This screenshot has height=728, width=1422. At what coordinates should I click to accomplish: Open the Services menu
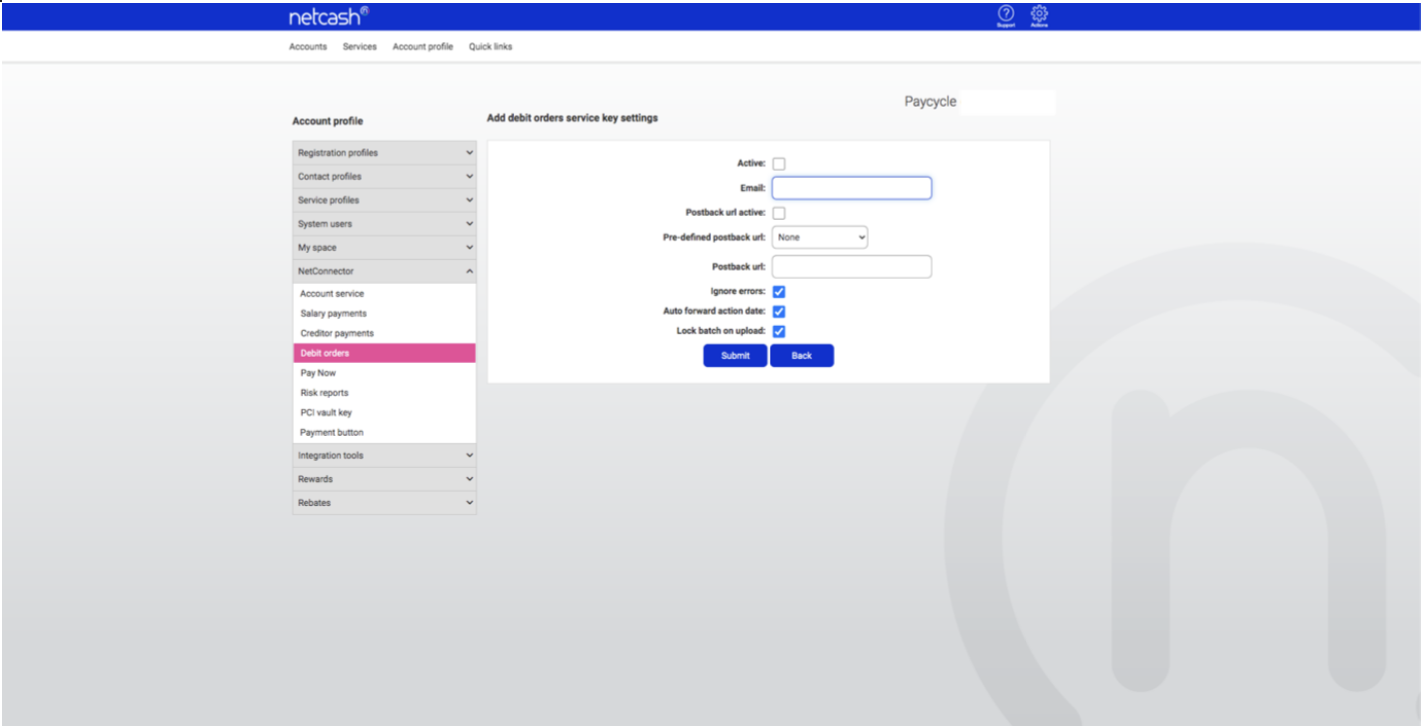tap(360, 47)
